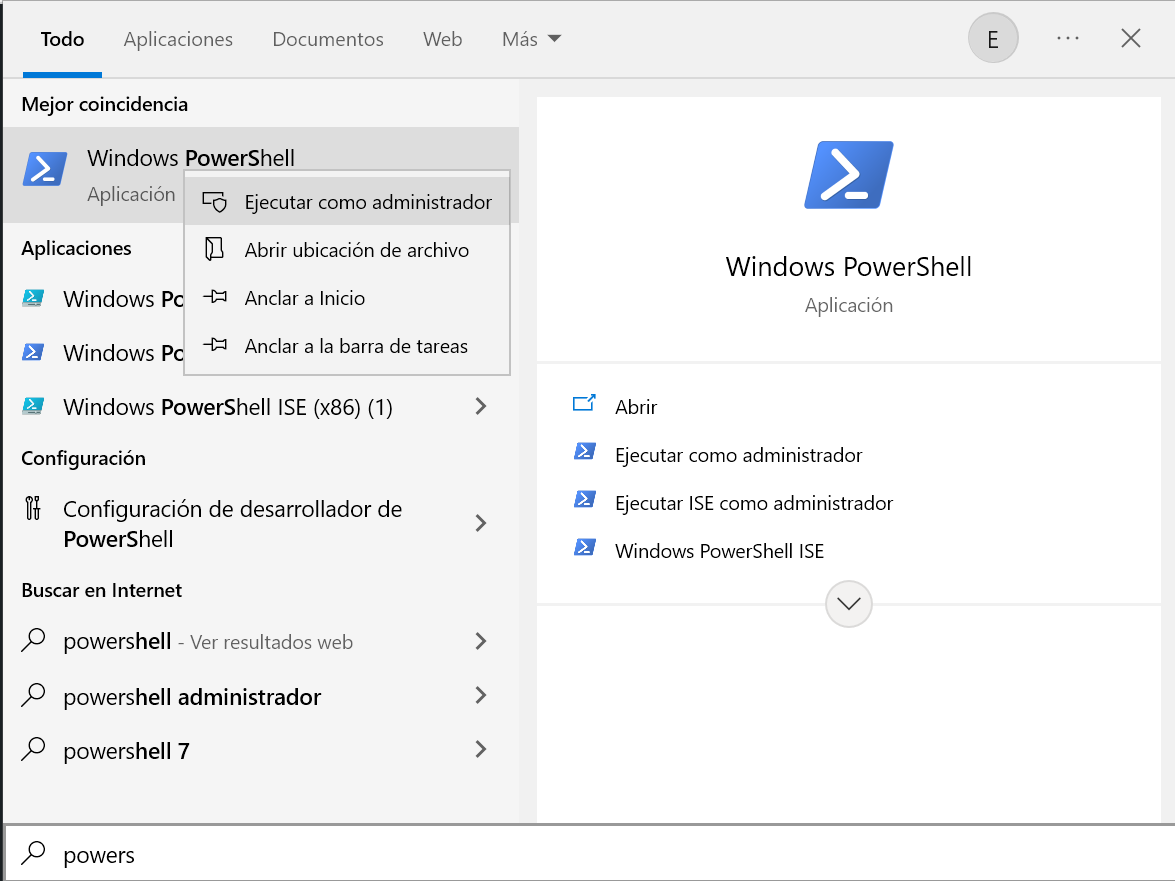Open Windows PowerShell ISE from details pane

pyautogui.click(x=719, y=551)
